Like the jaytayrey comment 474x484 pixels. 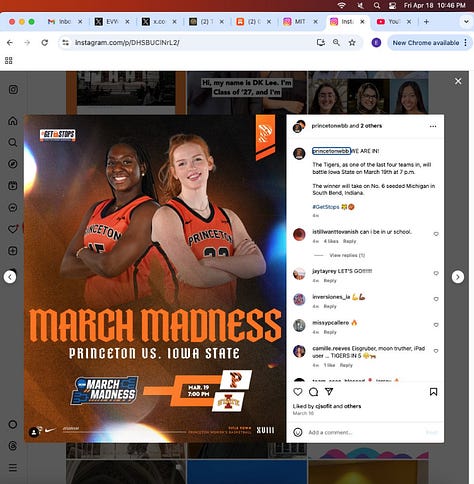point(436,273)
